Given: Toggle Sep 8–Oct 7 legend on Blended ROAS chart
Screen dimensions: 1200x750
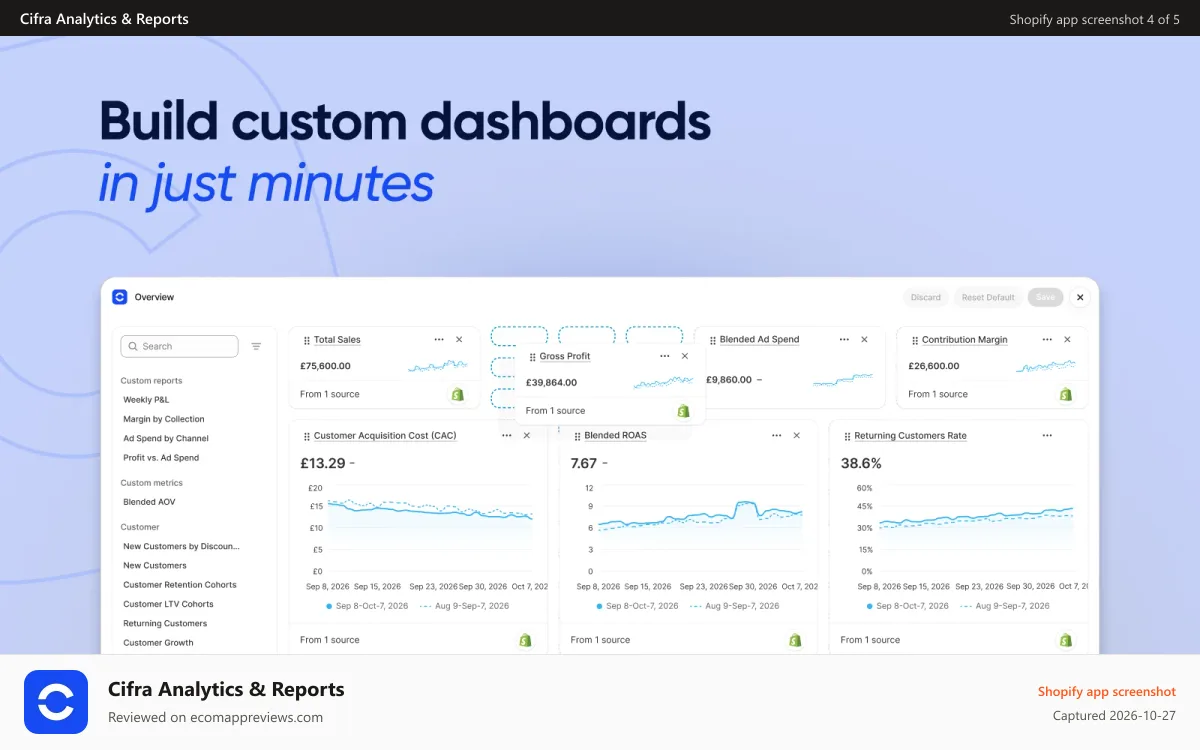Looking at the screenshot, I should coord(637,606).
